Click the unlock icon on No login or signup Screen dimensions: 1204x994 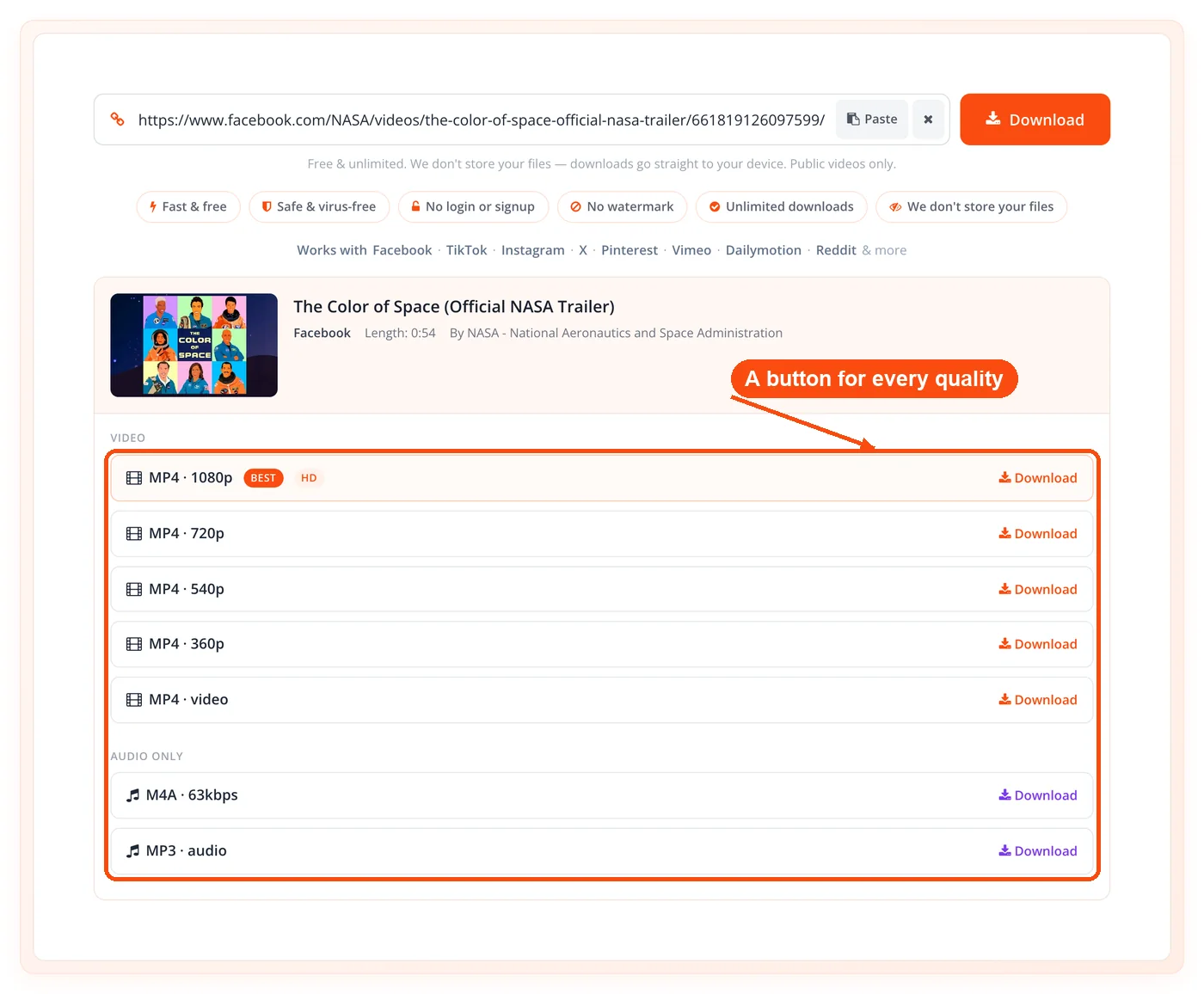coord(415,206)
